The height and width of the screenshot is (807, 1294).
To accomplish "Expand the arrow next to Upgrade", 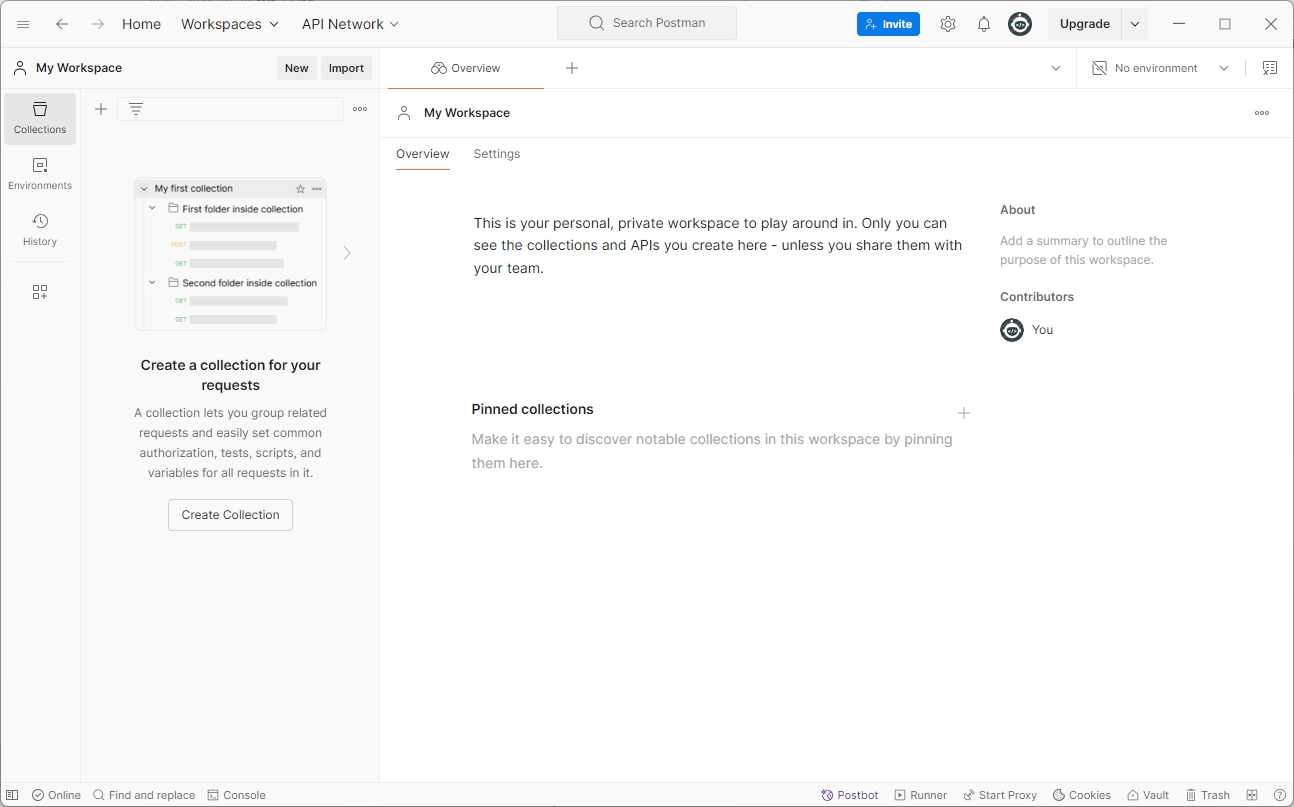I will (x=1134, y=24).
